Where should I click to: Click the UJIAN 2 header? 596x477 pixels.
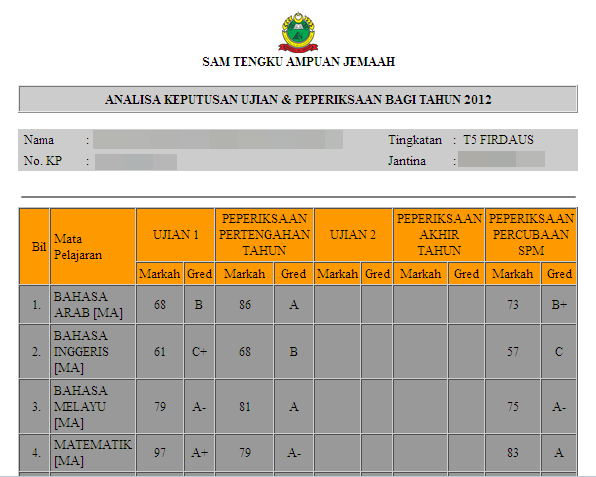point(353,235)
